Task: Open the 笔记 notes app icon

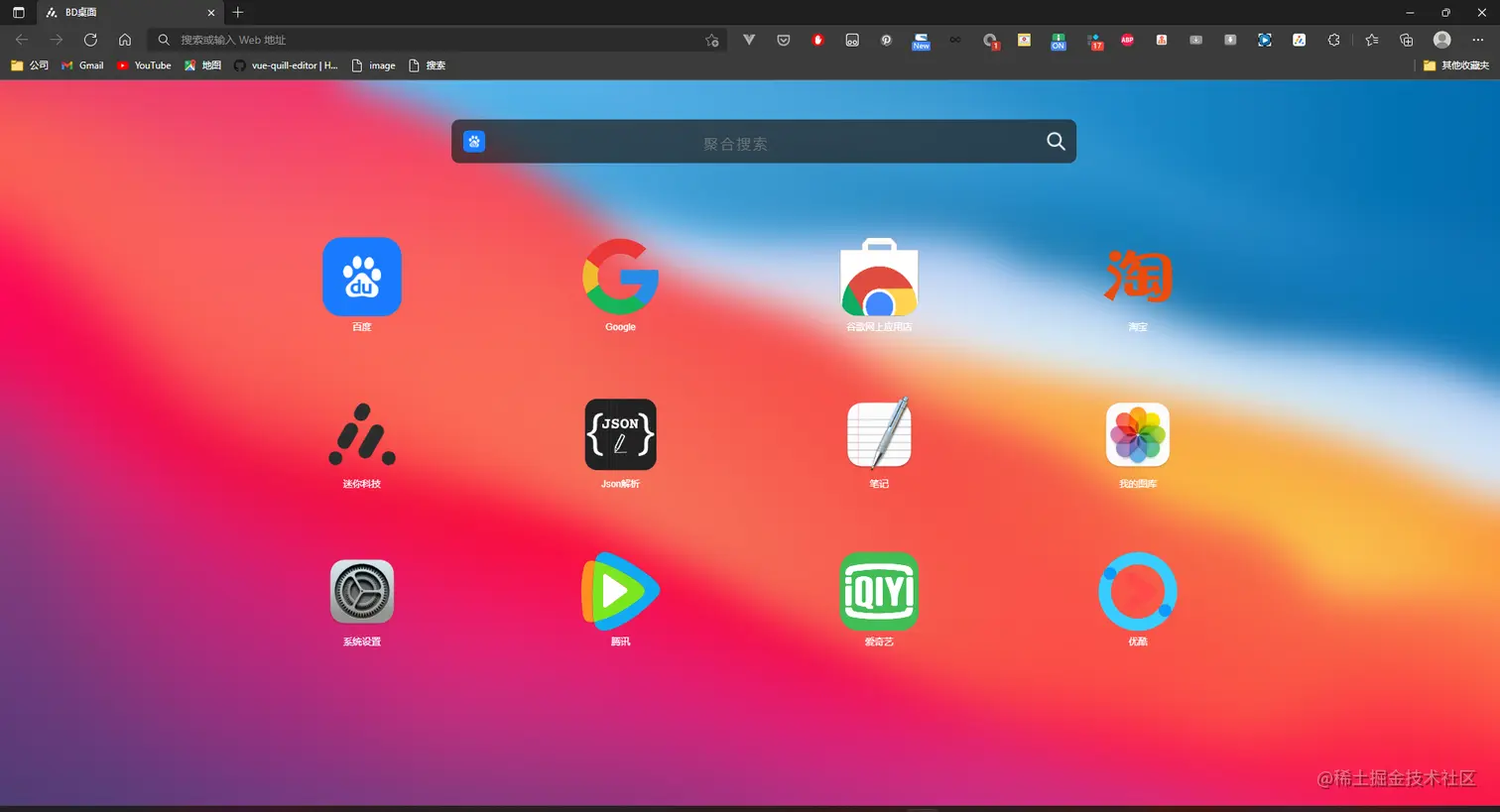Action: pos(879,434)
